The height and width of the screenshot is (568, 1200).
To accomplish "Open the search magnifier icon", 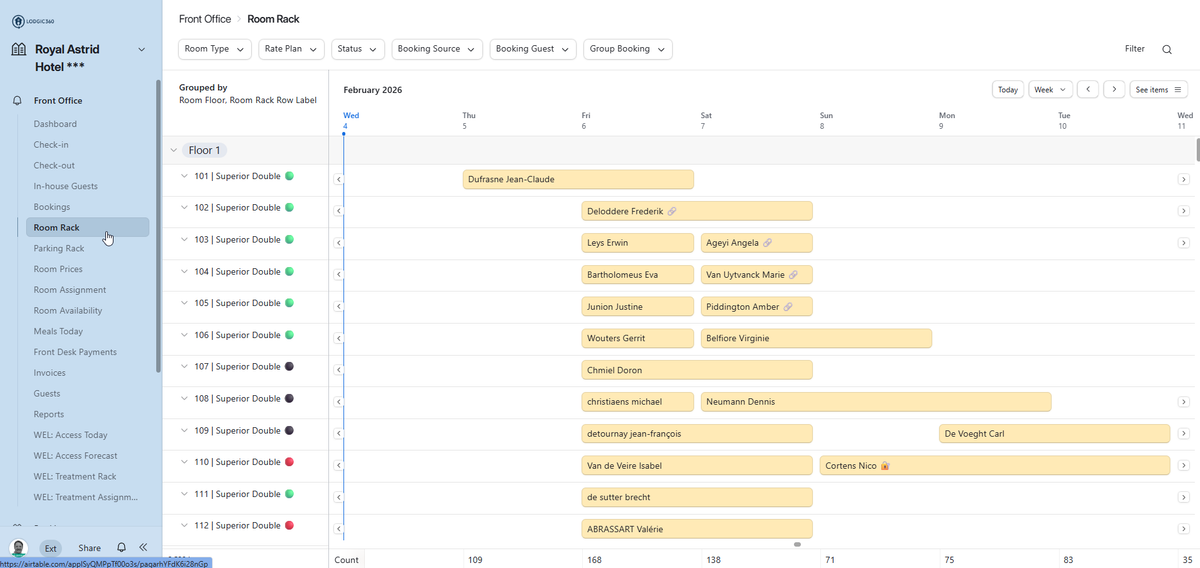I will pyautogui.click(x=1167, y=49).
